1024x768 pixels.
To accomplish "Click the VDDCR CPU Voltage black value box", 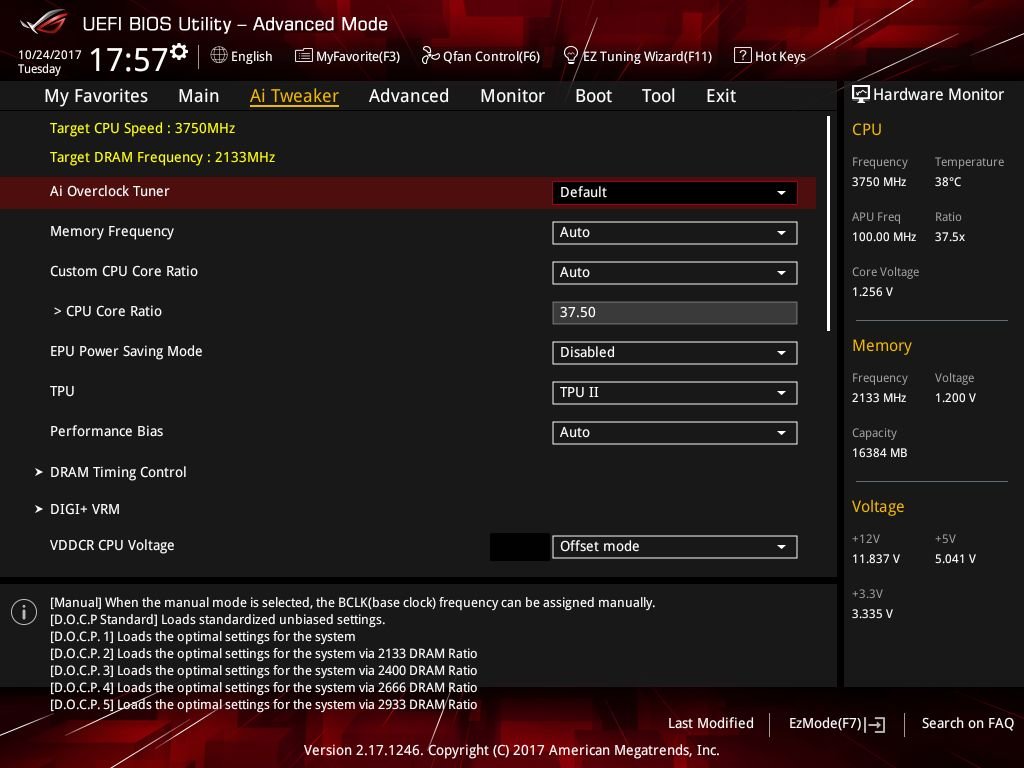I will tap(519, 547).
